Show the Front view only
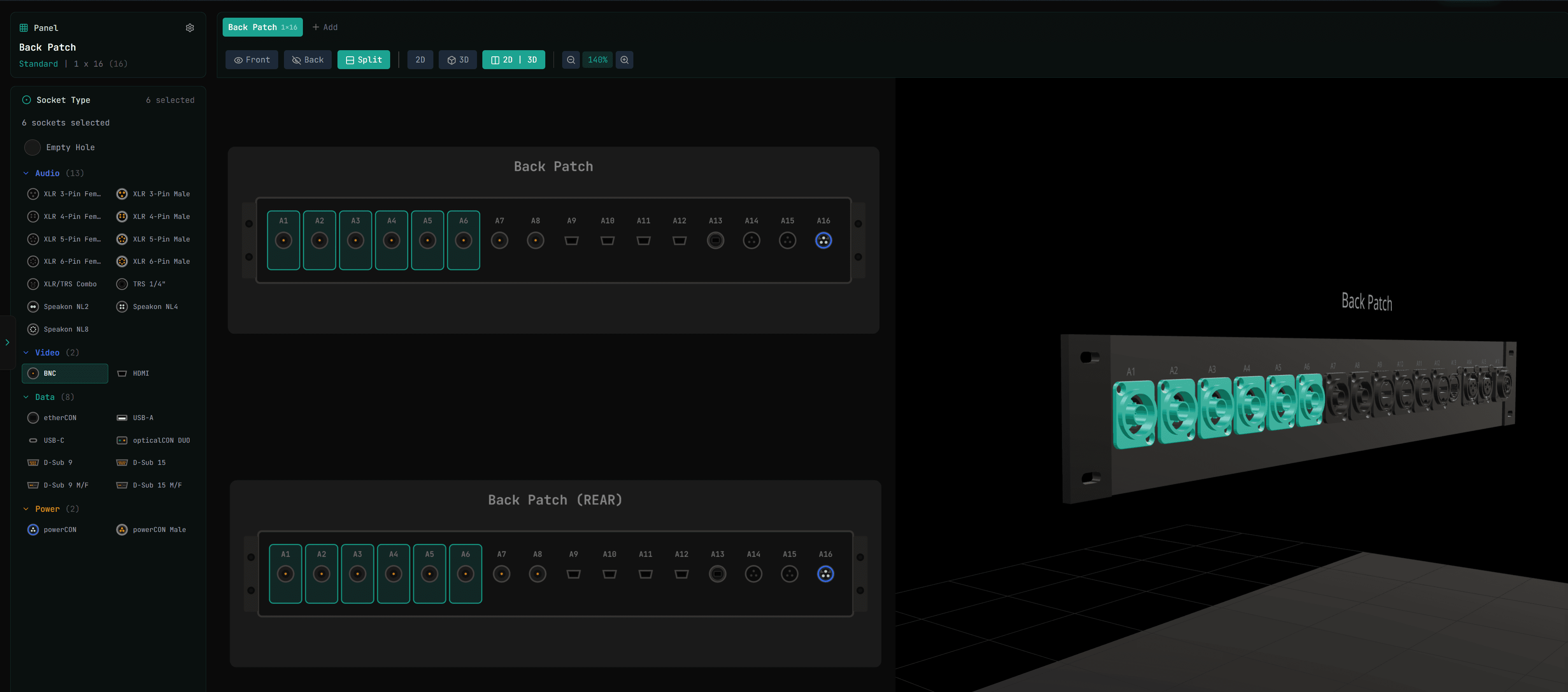 (x=251, y=60)
